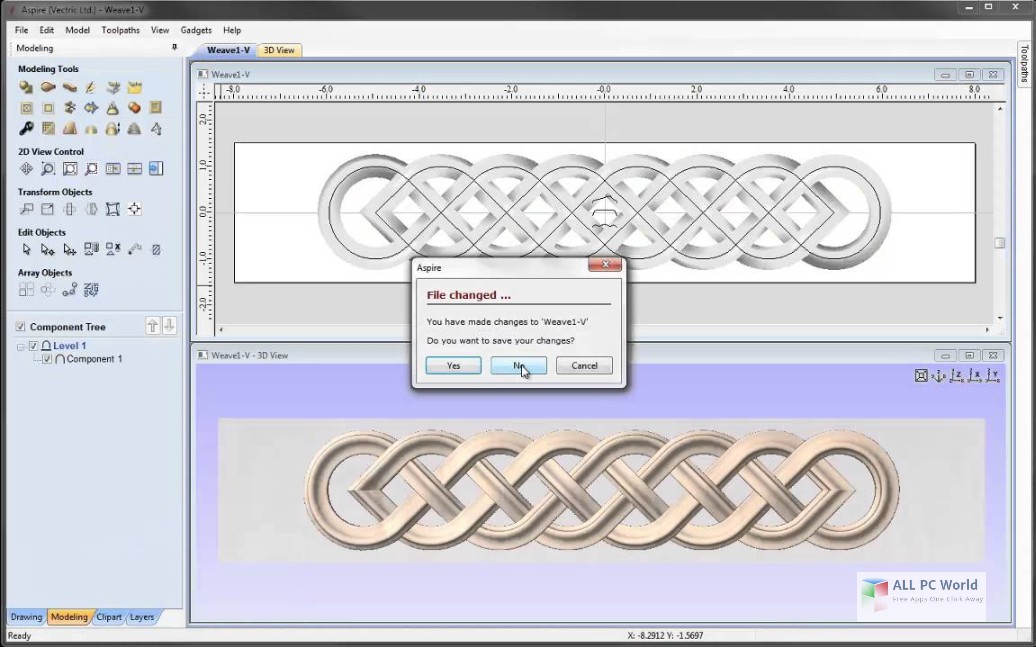Viewport: 1036px width, 647px height.
Task: Open the Edit menu
Action: (46, 30)
